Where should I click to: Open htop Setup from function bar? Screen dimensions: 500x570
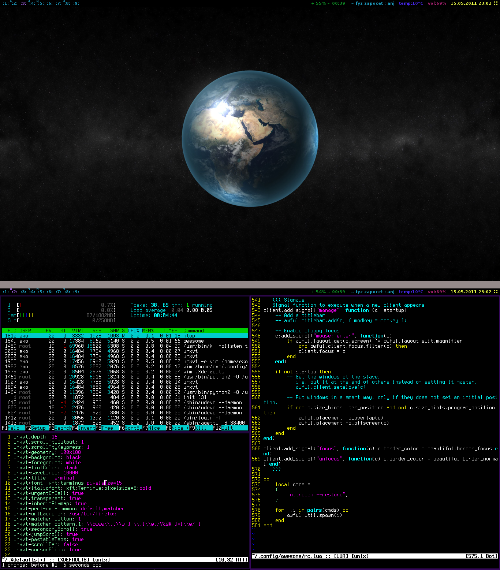[39, 428]
